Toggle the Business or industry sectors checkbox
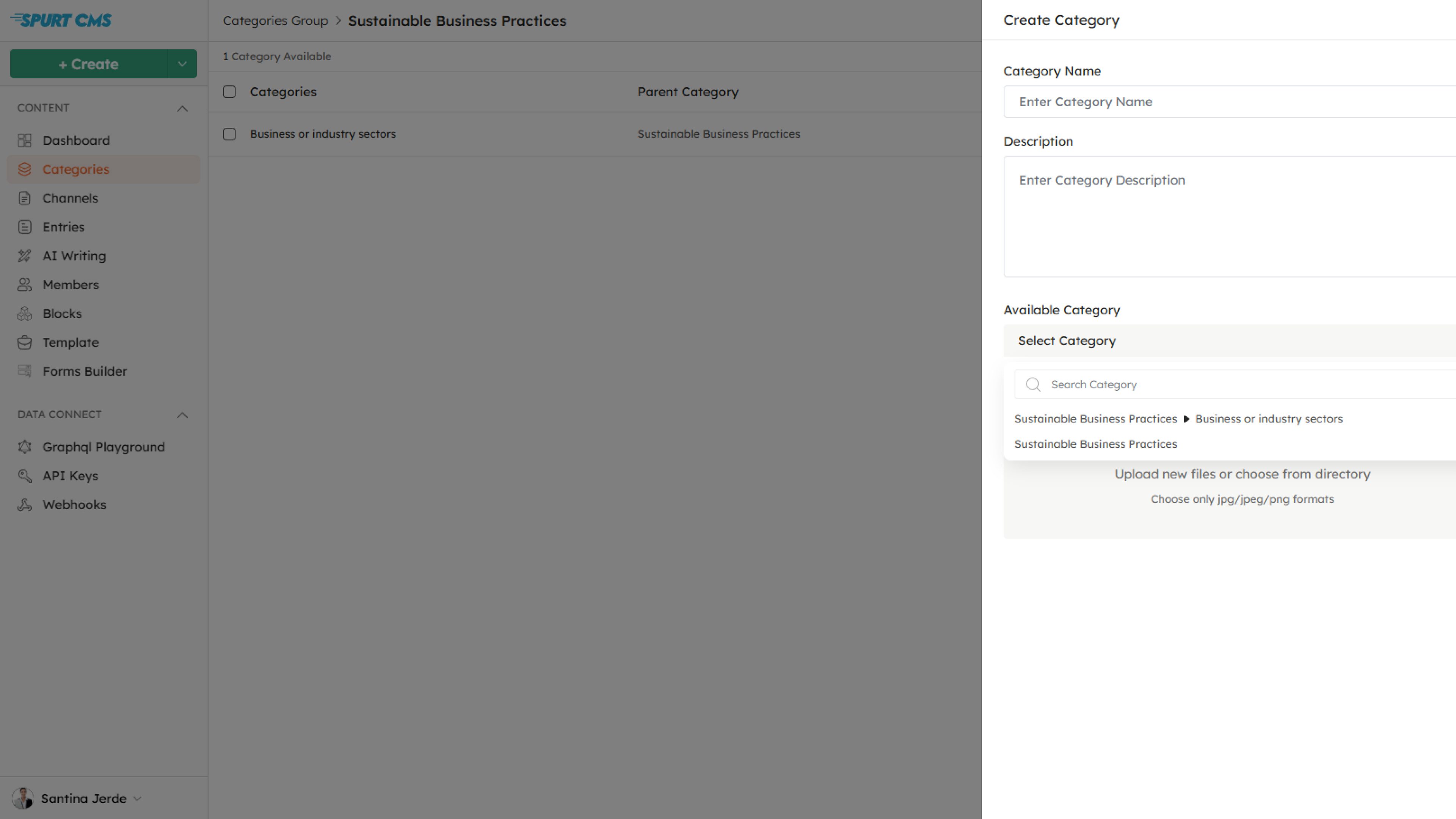The image size is (1456, 819). click(229, 133)
